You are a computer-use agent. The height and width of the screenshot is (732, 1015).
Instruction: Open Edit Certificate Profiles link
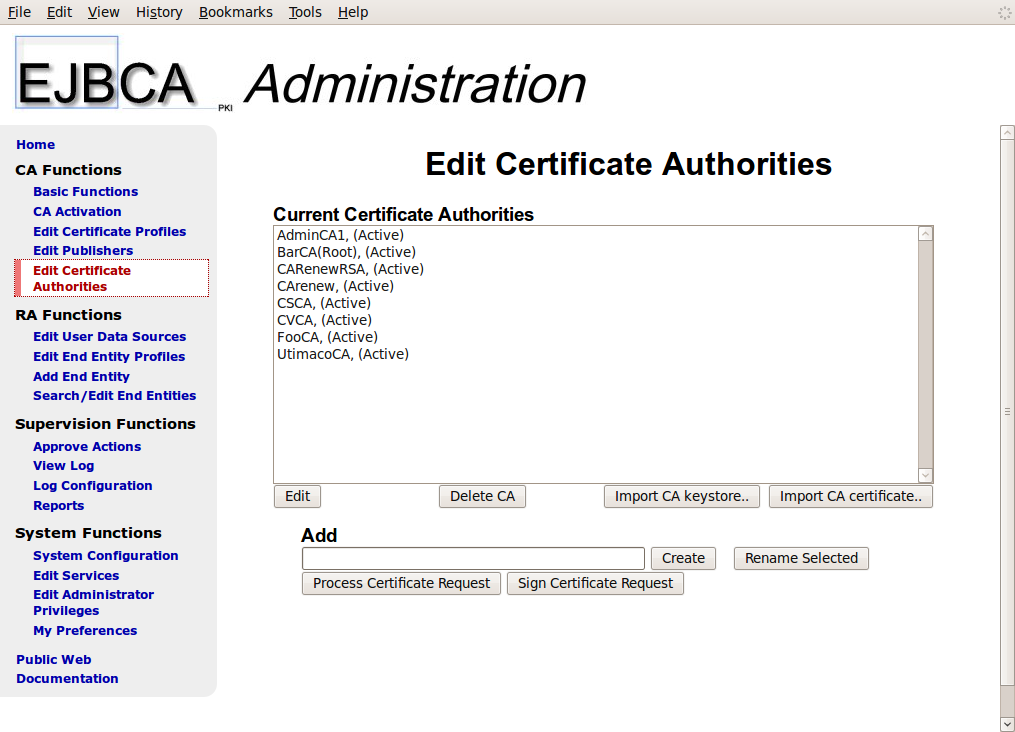(x=109, y=232)
